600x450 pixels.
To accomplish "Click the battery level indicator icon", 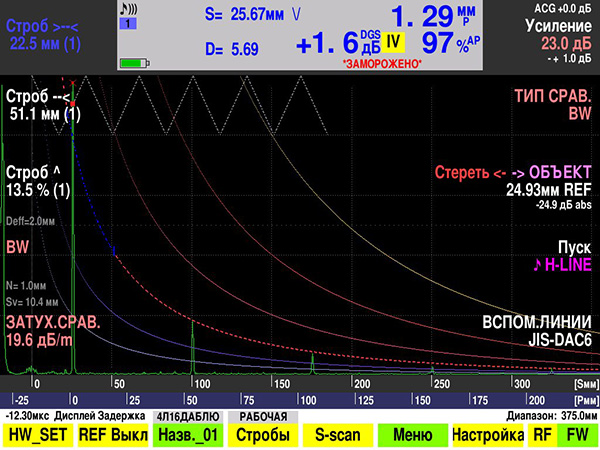I will (x=135, y=63).
